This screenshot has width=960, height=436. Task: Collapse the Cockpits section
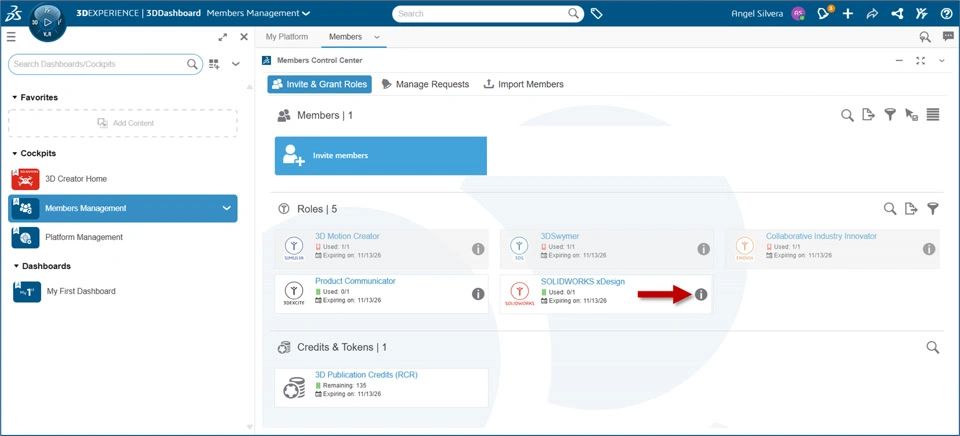[15, 154]
